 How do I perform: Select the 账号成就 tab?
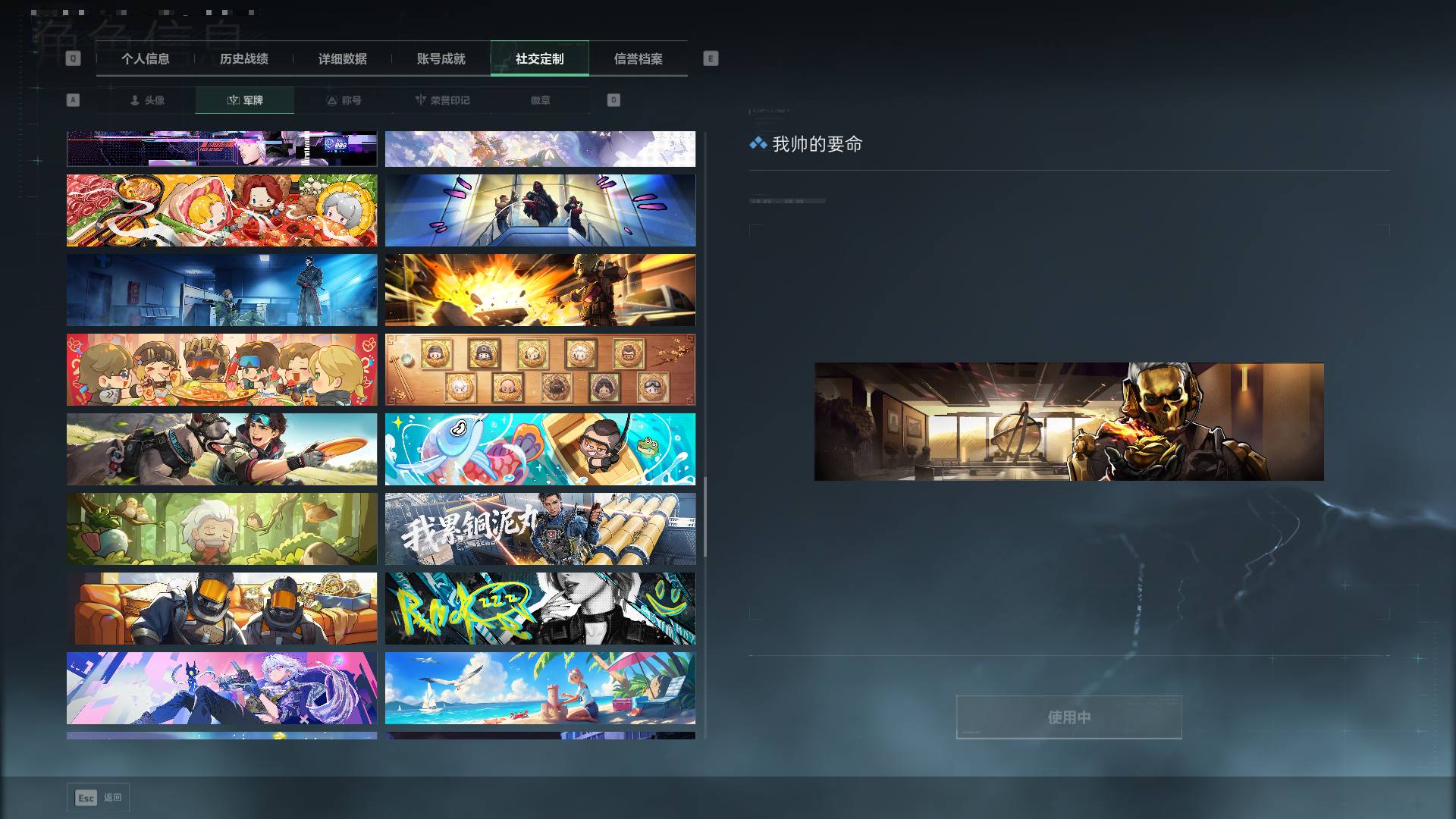click(441, 58)
